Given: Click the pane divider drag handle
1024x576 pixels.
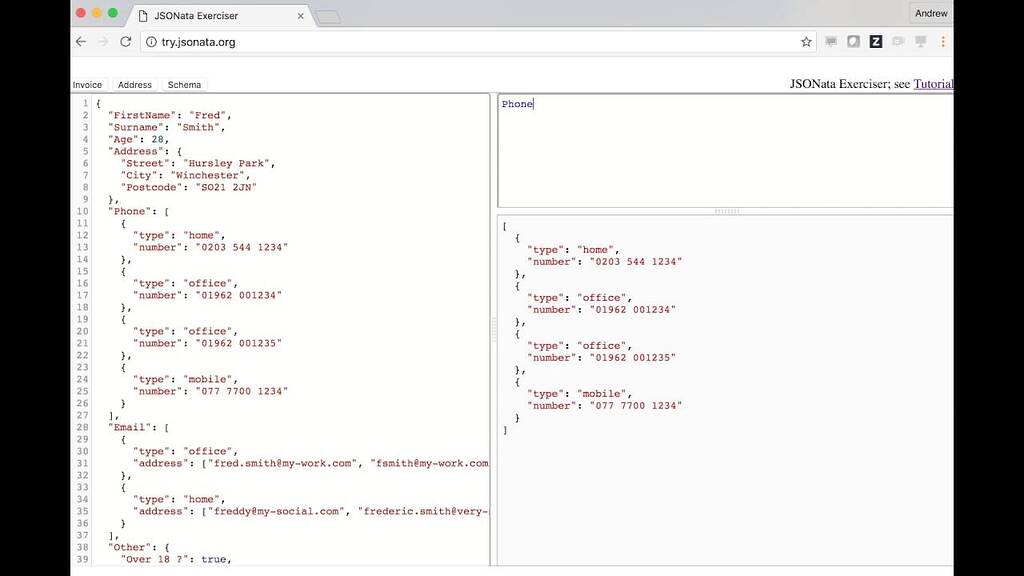Looking at the screenshot, I should [x=727, y=210].
